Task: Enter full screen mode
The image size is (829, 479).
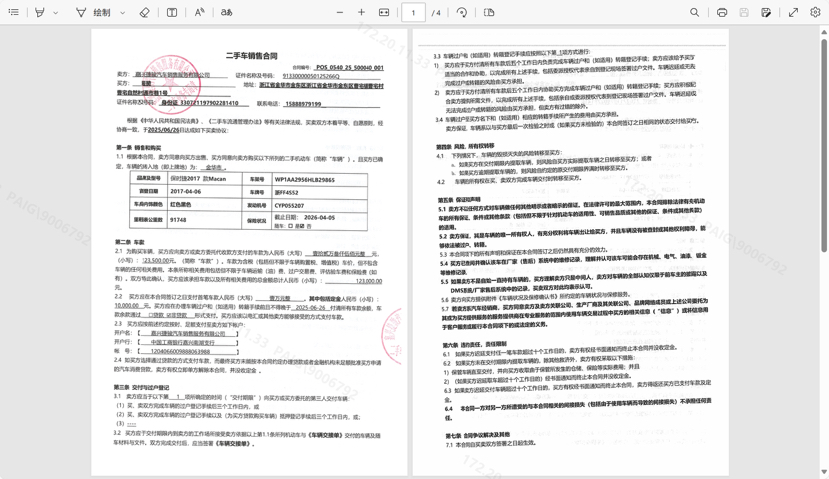Action: coord(793,13)
